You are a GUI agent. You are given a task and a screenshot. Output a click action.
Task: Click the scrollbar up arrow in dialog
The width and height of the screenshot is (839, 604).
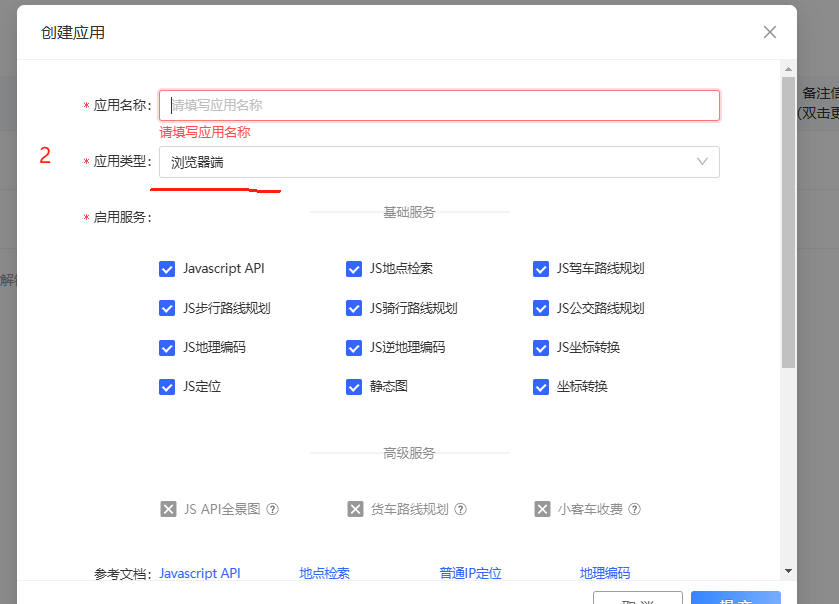[788, 67]
